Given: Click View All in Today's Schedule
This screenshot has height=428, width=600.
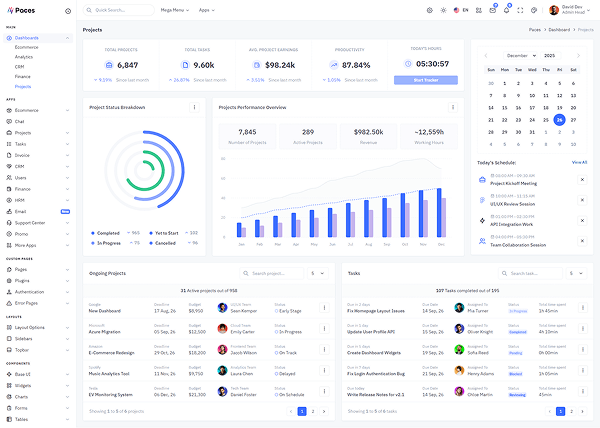Looking at the screenshot, I should (x=579, y=161).
